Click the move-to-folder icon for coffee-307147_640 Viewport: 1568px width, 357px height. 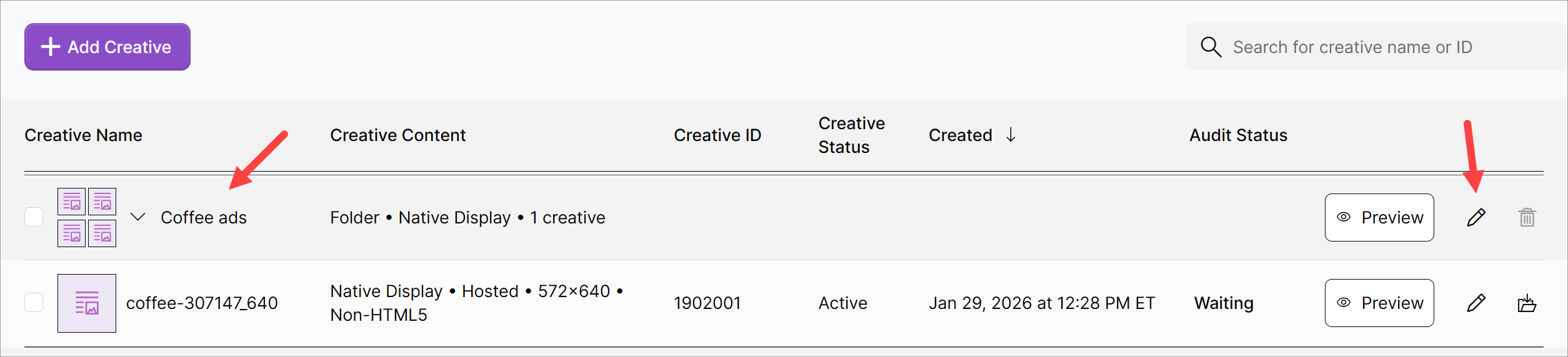point(1527,303)
